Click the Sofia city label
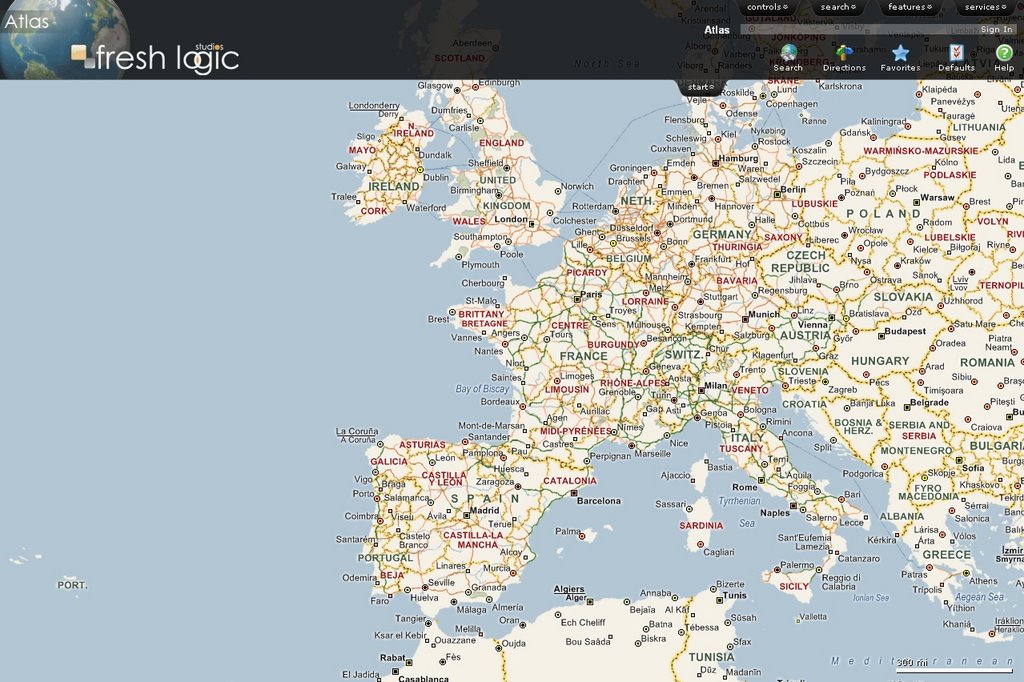1024x682 pixels. point(973,468)
